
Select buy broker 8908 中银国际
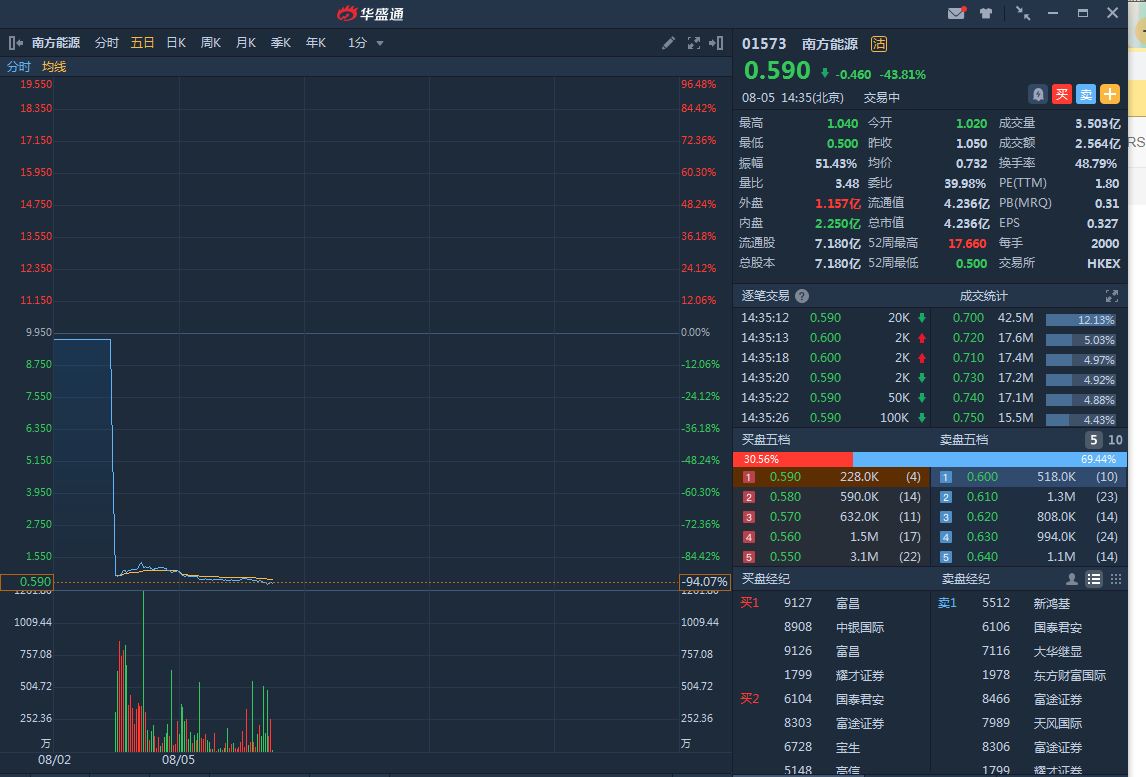[x=833, y=627]
